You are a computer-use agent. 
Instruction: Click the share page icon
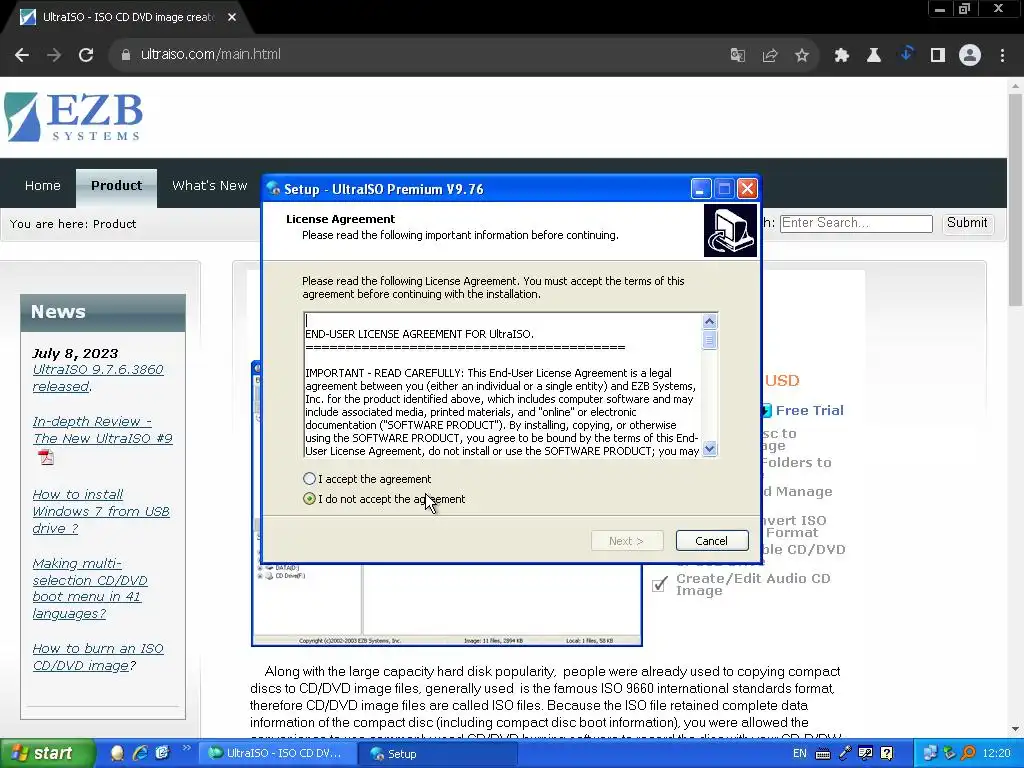[x=770, y=56]
